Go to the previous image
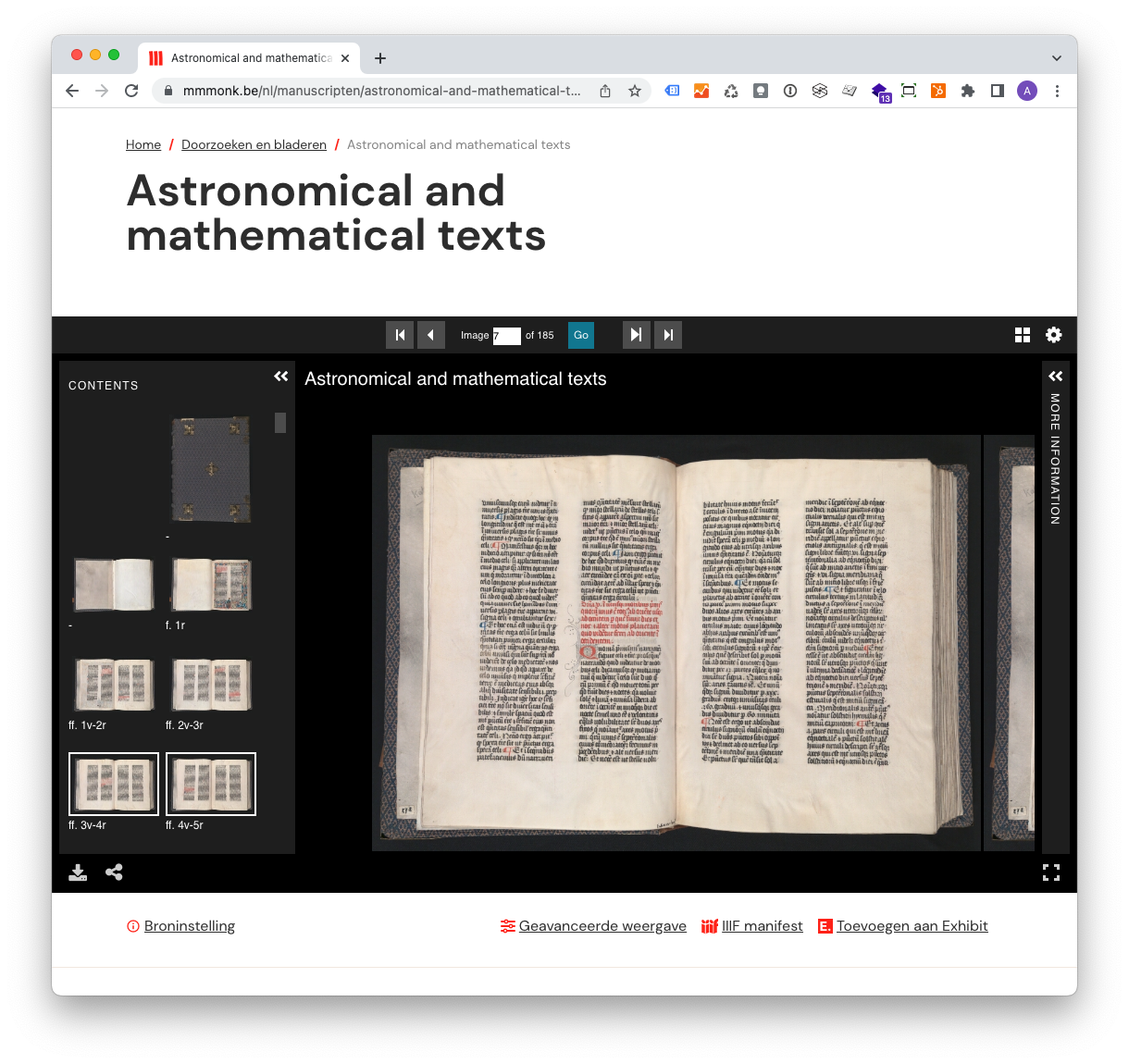The image size is (1129, 1064). coord(431,335)
